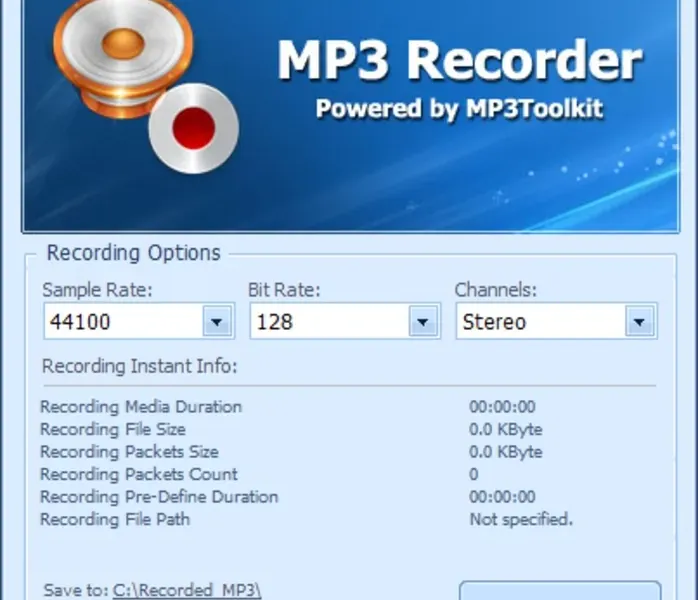Open the C:\Recorded_MP3\ save path link
698x600 pixels.
(187, 590)
